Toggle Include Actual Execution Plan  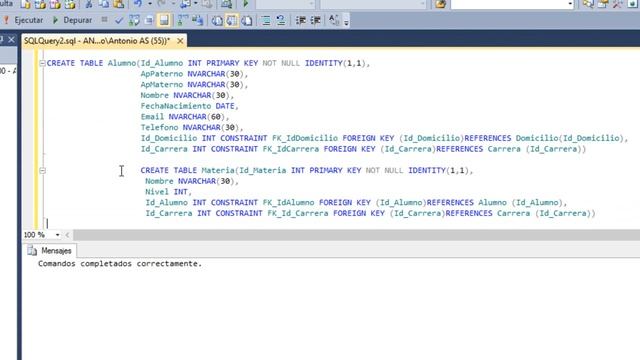point(182,20)
